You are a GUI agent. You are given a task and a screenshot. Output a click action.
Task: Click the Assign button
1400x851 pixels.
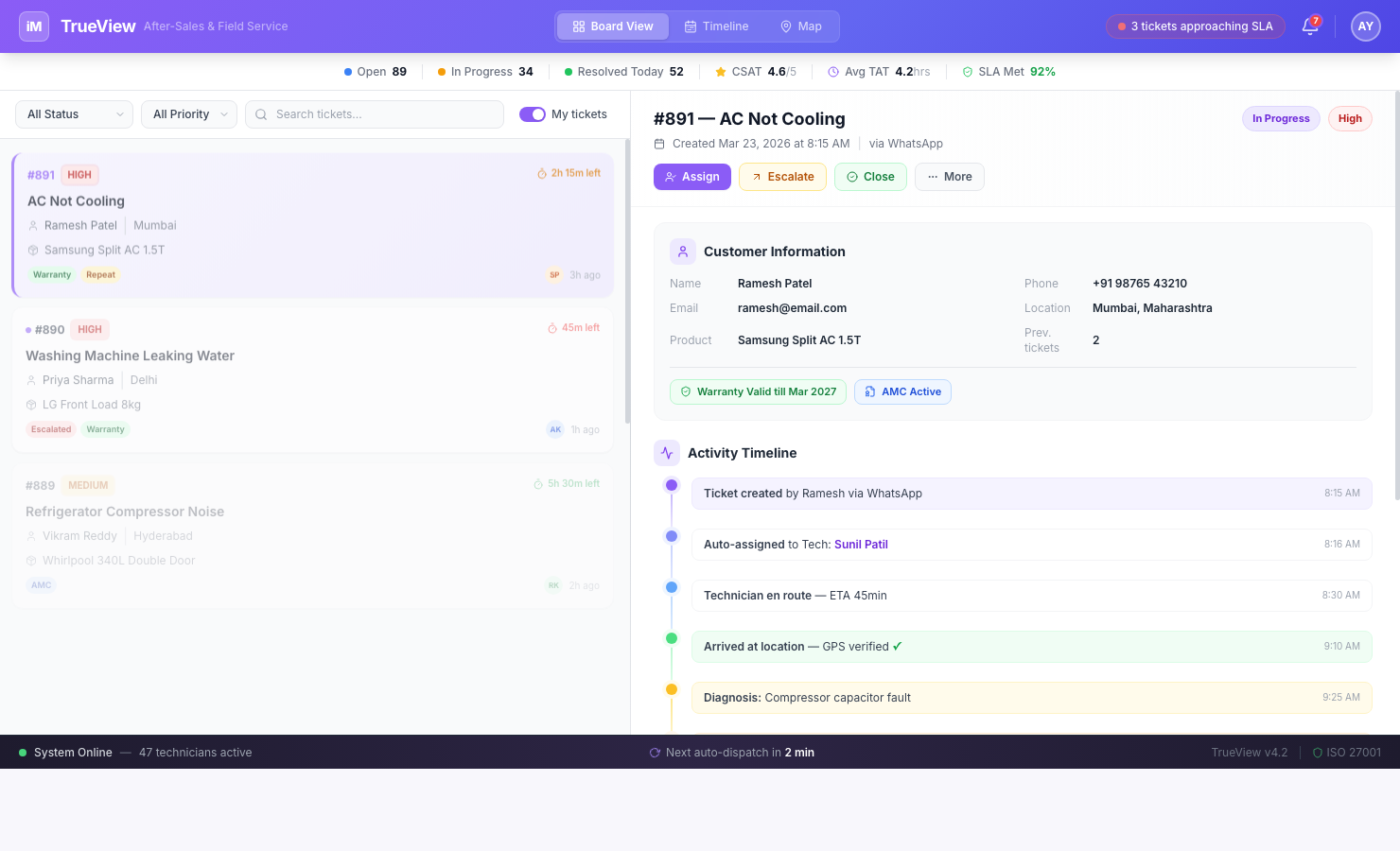[691, 176]
